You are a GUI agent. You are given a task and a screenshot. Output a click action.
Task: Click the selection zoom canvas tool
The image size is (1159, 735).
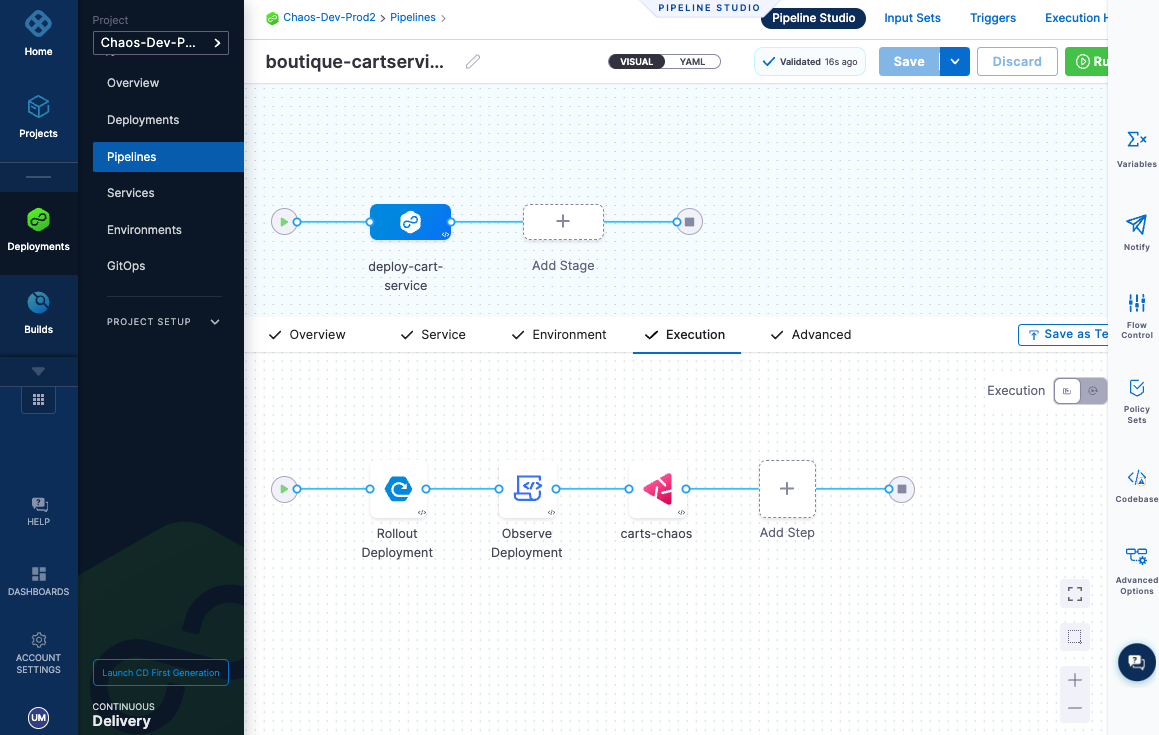click(x=1075, y=637)
